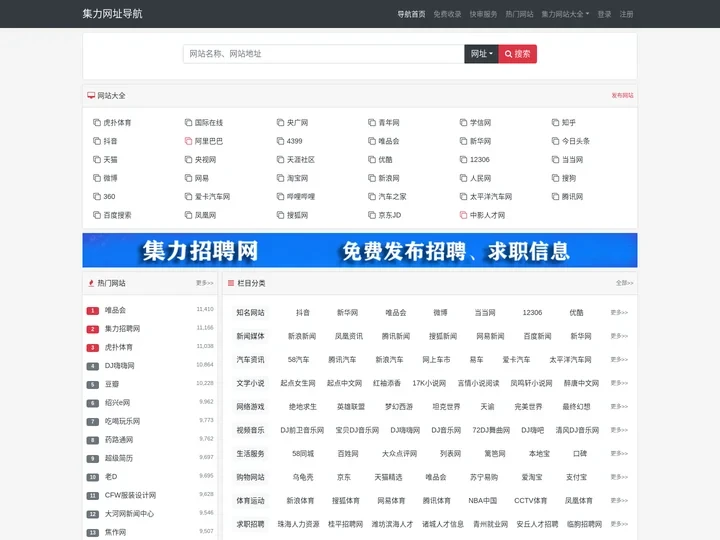Screen dimensions: 720x540
Task: Open 凤凰资讯 in the 新闻媒体 row
Action: 349,336
